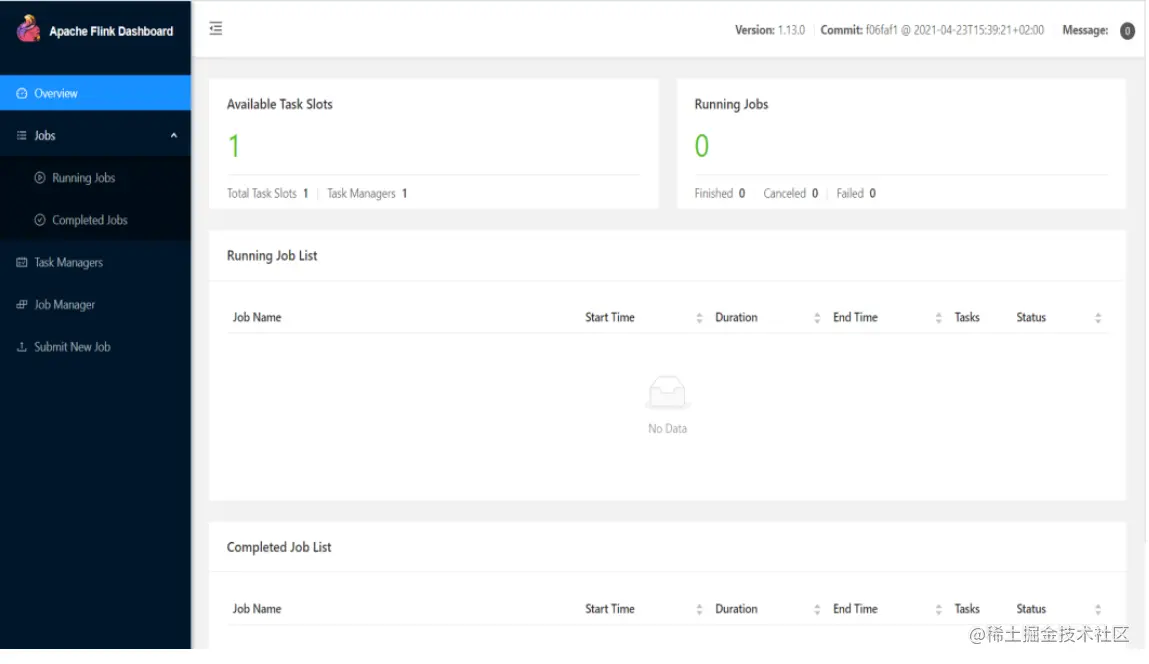Go to Completed Jobs page
This screenshot has width=1149, height=664.
[x=90, y=220]
